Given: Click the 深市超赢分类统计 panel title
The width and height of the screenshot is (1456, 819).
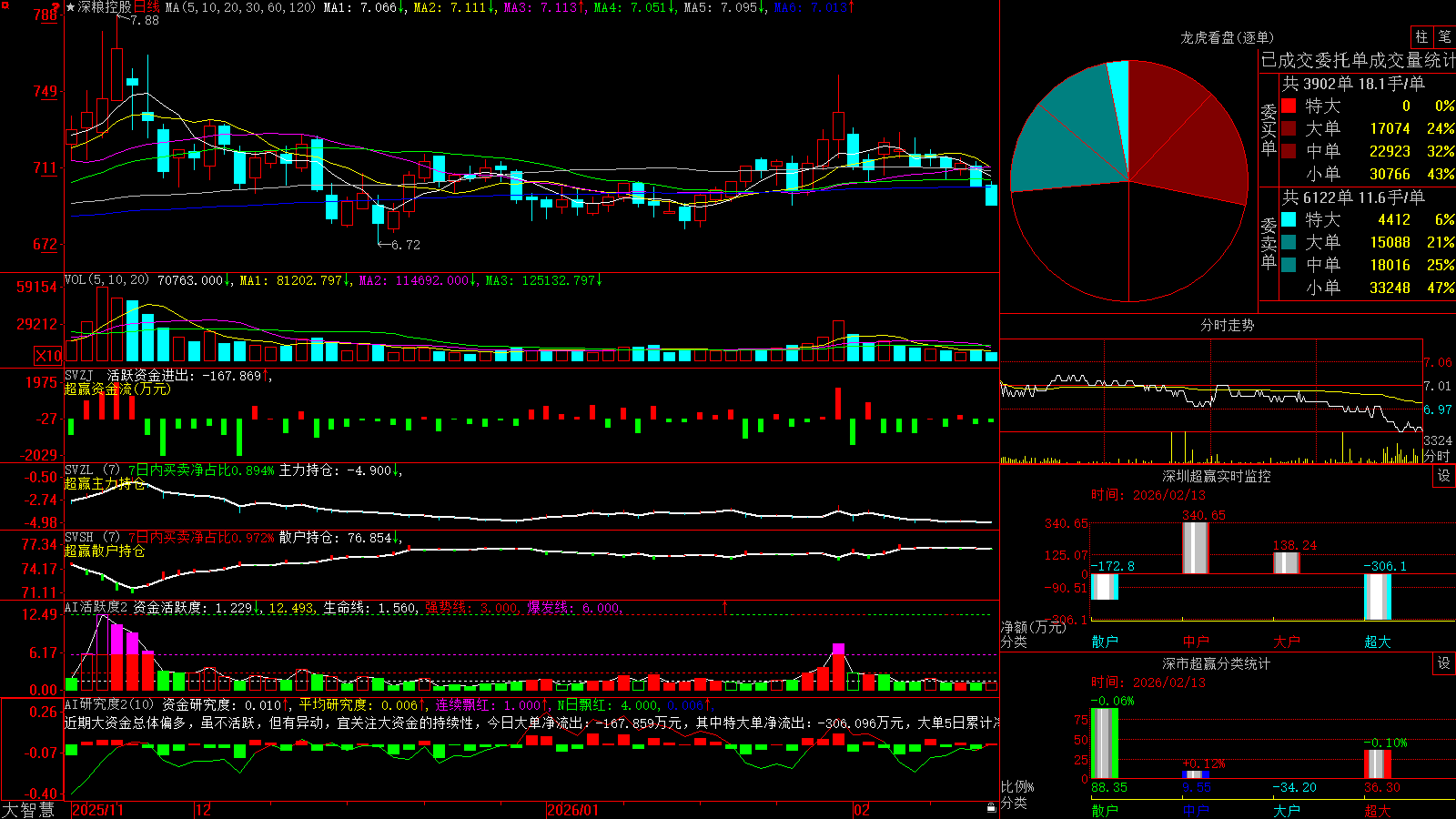Looking at the screenshot, I should (1217, 664).
